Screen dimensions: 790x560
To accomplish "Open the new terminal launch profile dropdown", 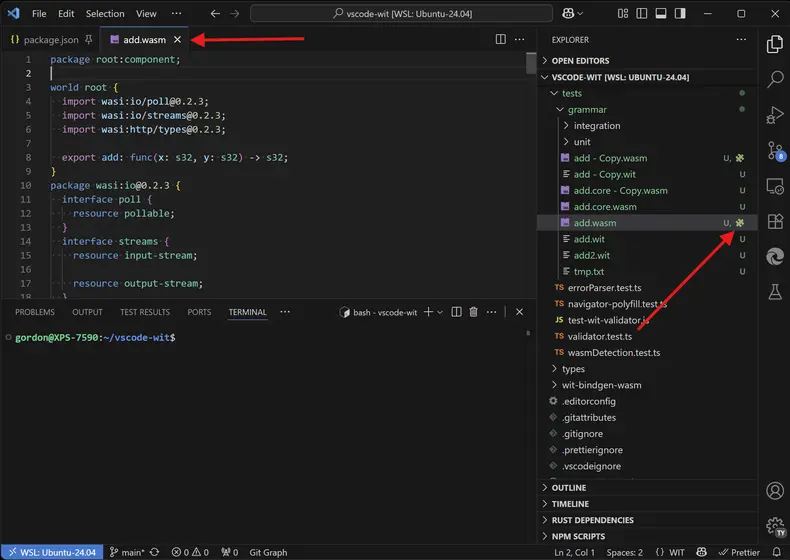I will point(441,312).
